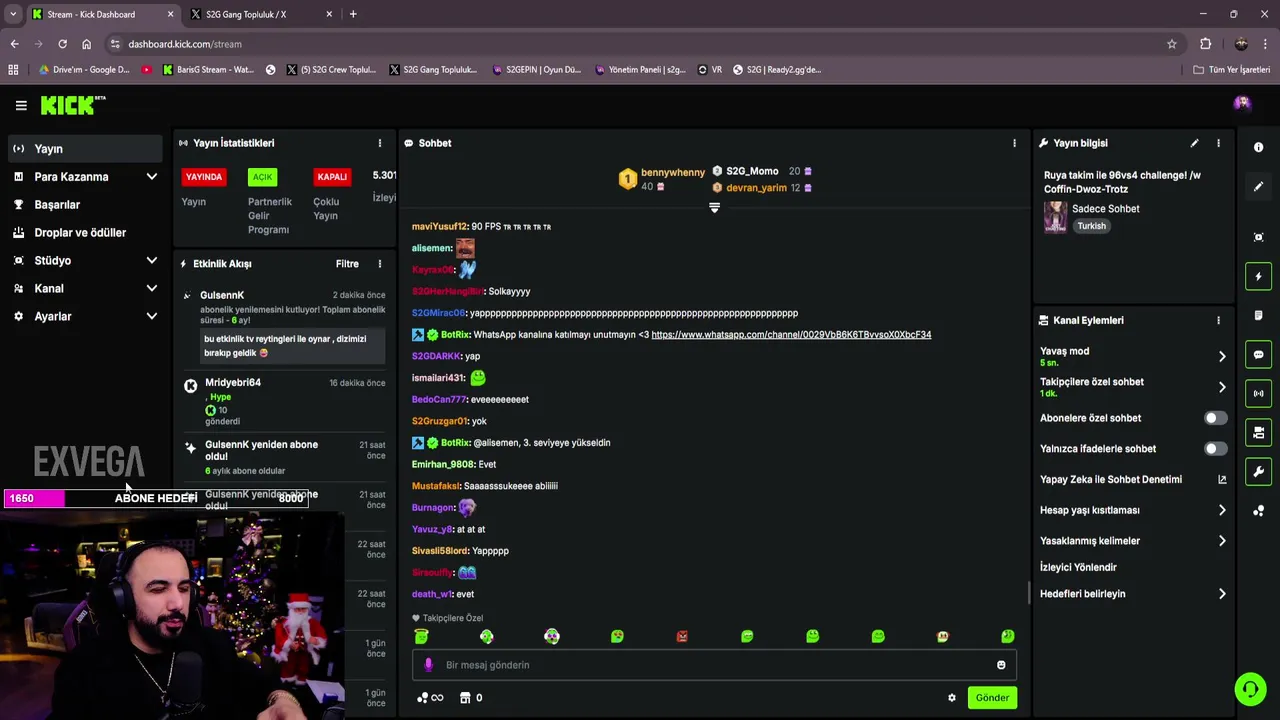
Task: Switch to the S2G Gang Topluluk / X browser tab
Action: [260, 14]
